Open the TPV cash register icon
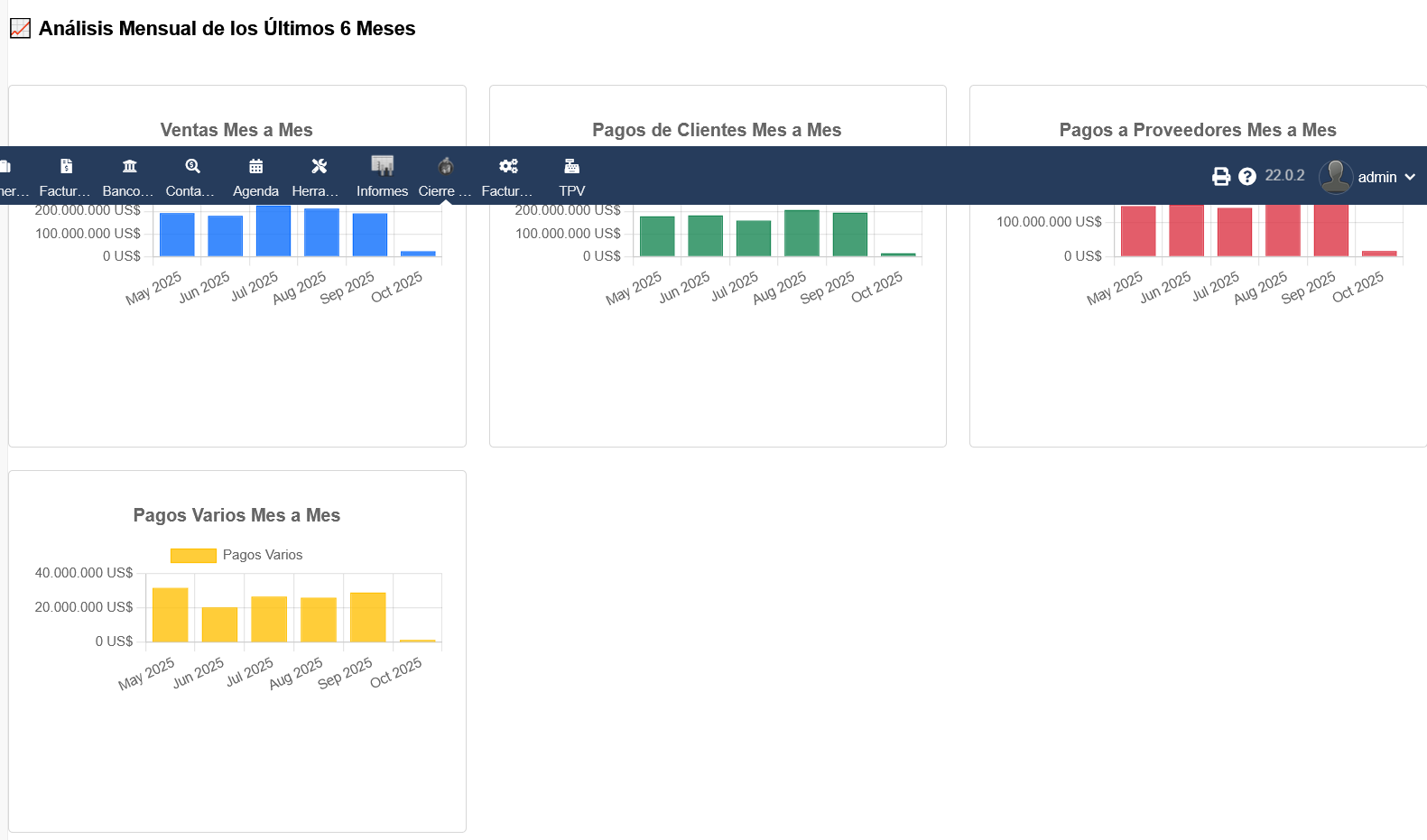1427x840 pixels. (571, 166)
